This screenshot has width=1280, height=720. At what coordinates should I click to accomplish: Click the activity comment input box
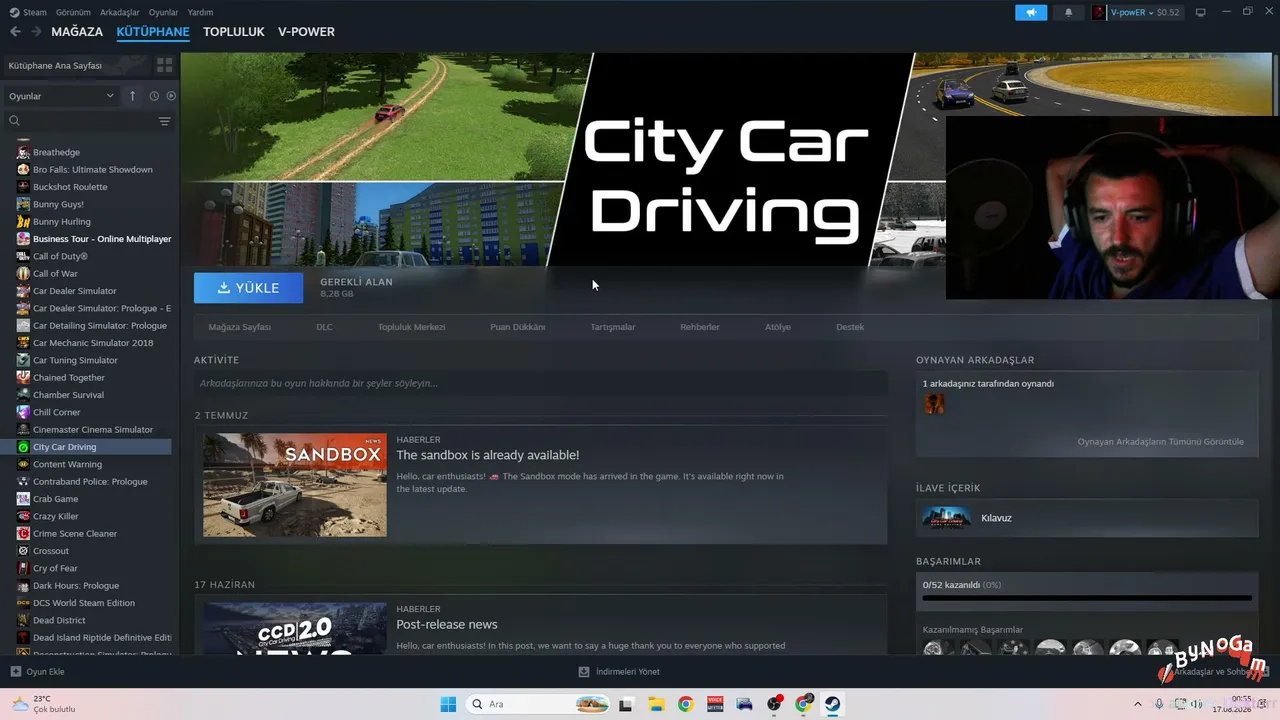(x=541, y=383)
